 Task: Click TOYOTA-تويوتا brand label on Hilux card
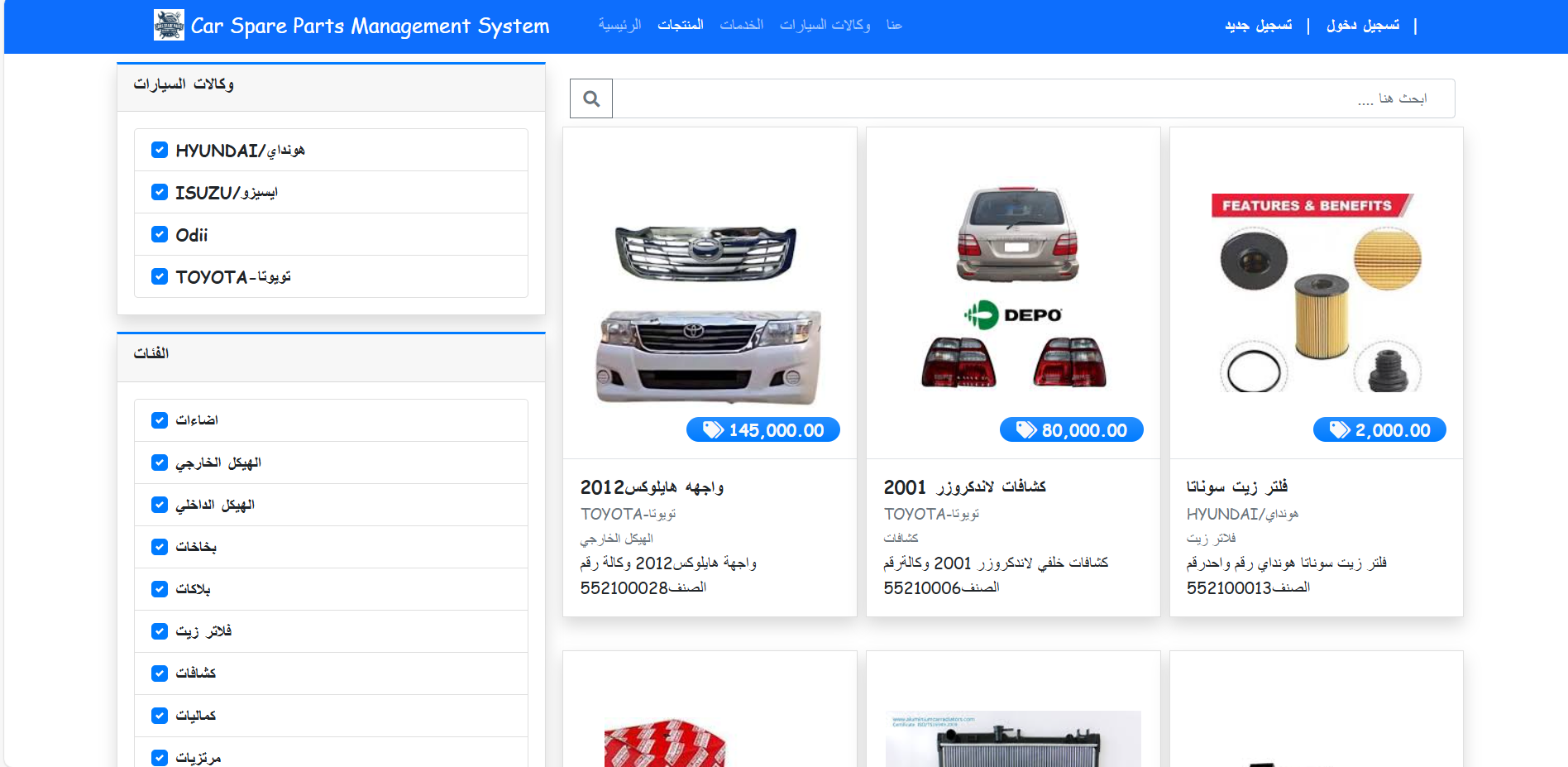(x=628, y=514)
